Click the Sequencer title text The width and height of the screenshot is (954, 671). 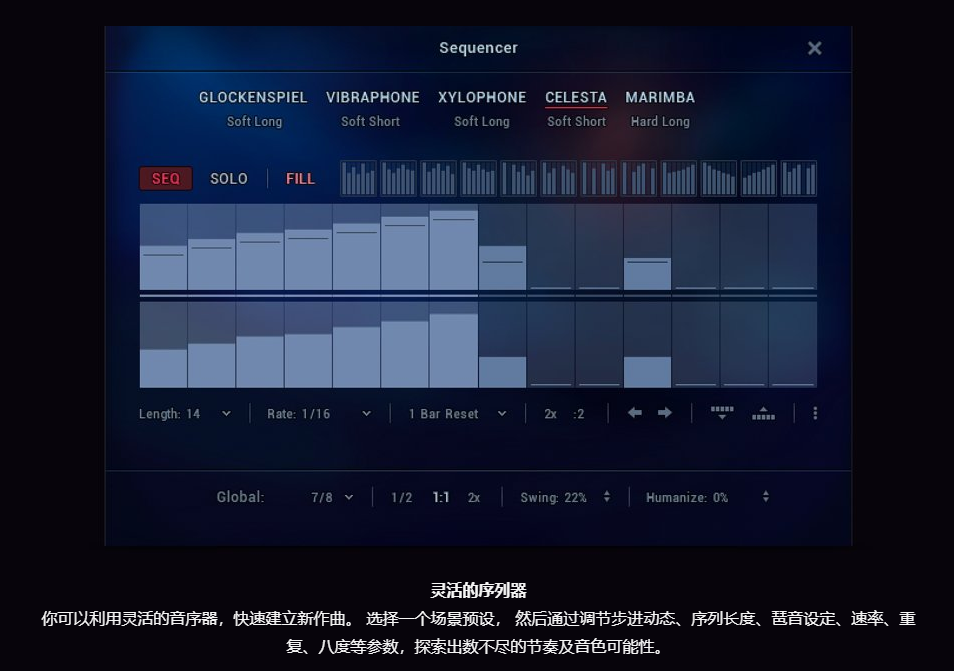coord(478,48)
